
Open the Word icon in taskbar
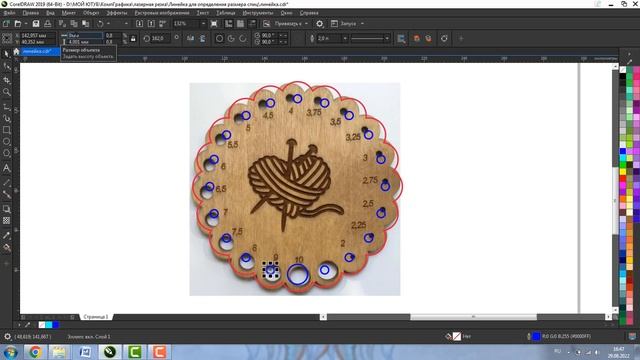click(x=85, y=352)
